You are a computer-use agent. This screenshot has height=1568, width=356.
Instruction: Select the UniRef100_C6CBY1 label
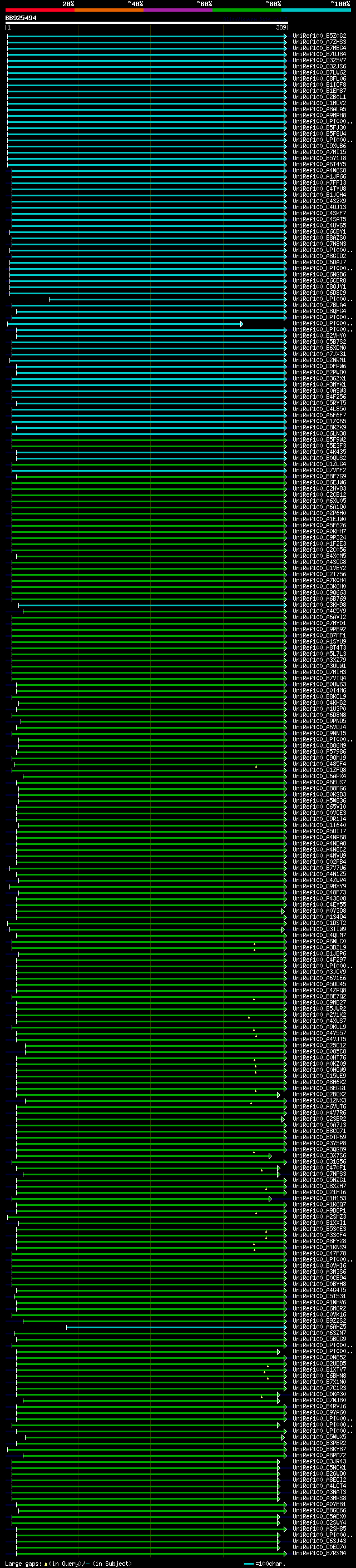point(319,231)
